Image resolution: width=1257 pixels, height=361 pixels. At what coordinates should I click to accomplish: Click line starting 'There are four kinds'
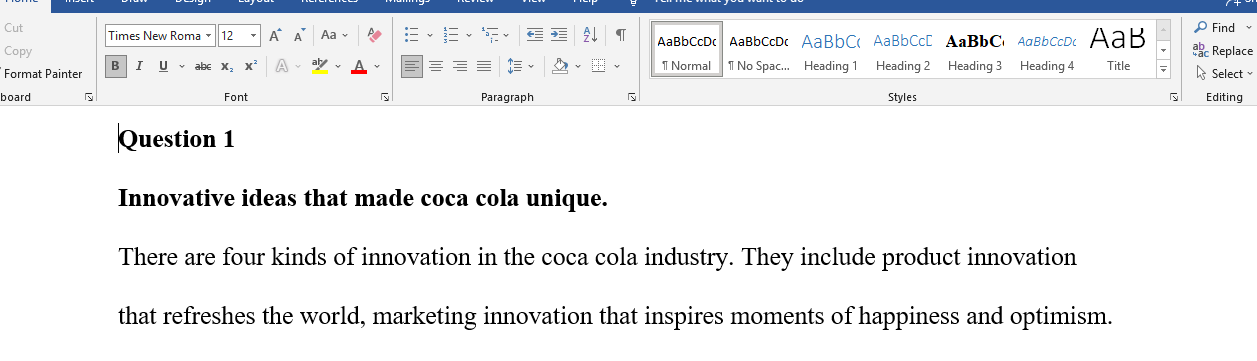point(597,257)
